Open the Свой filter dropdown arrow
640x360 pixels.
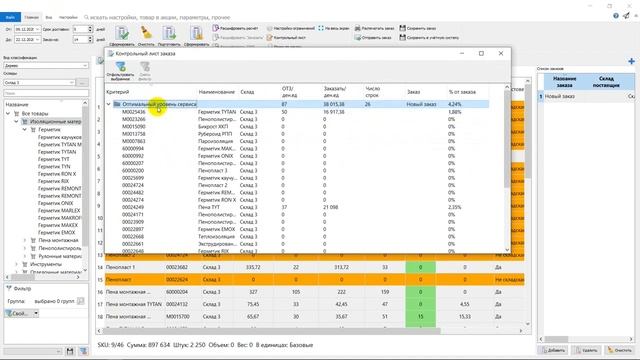(36, 313)
